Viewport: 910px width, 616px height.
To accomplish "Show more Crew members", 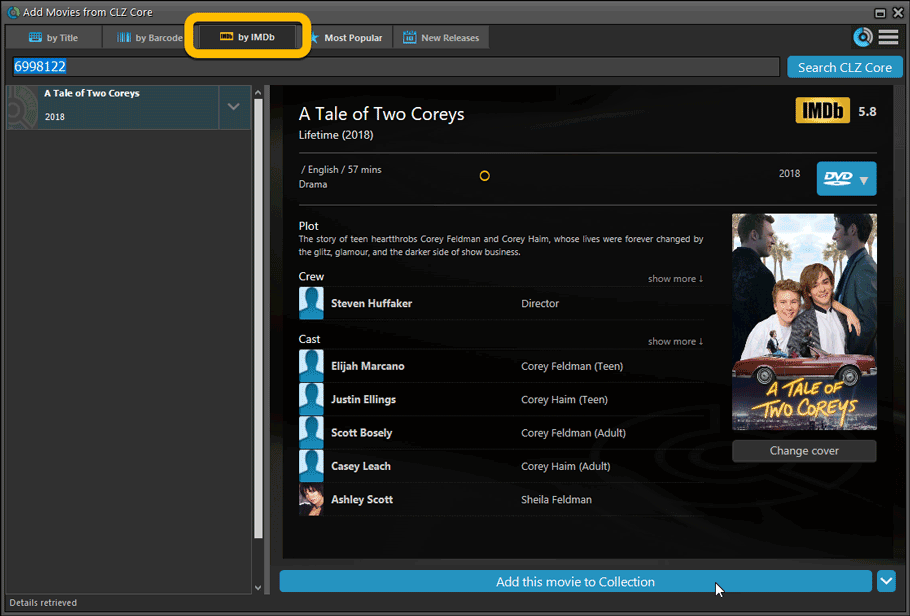I will pos(675,279).
